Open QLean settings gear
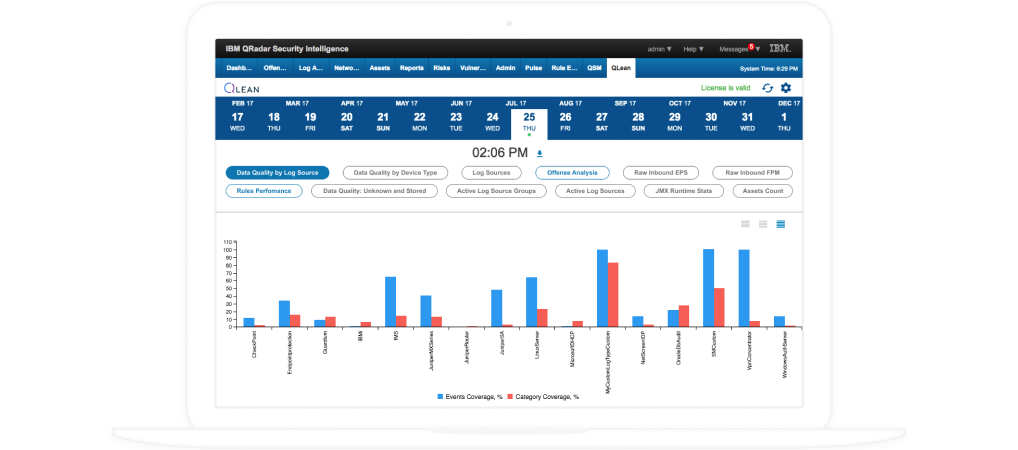Image resolution: width=1018 pixels, height=450 pixels. point(786,88)
